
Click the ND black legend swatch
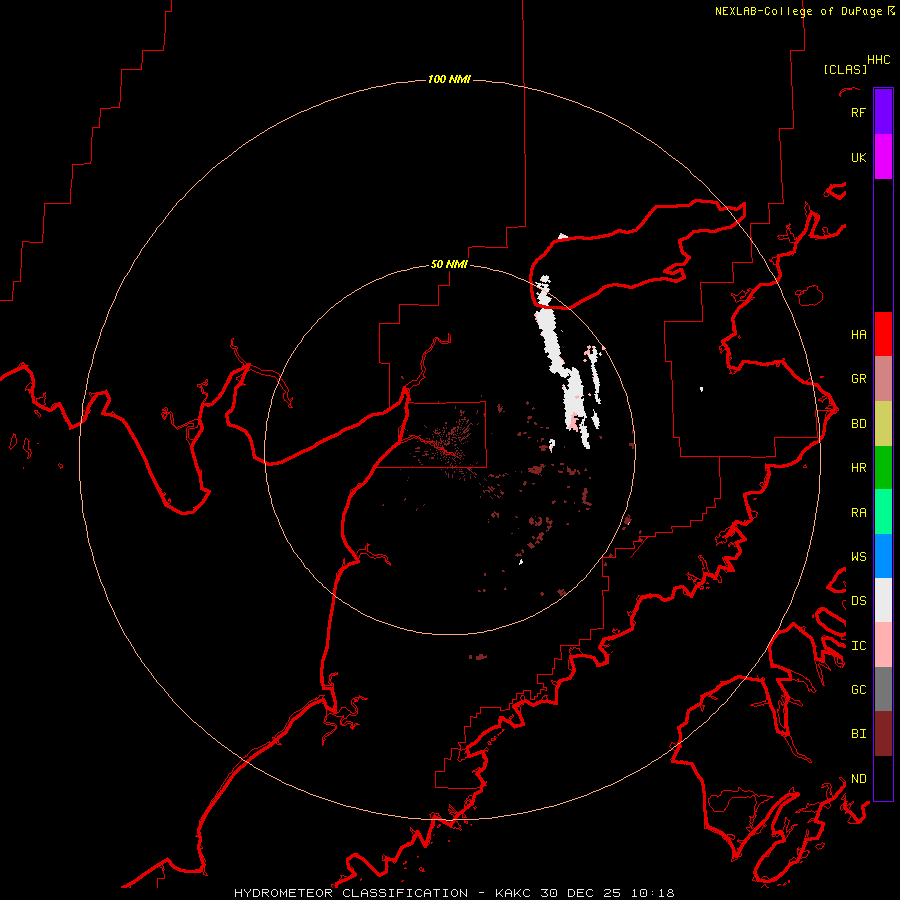click(x=883, y=778)
